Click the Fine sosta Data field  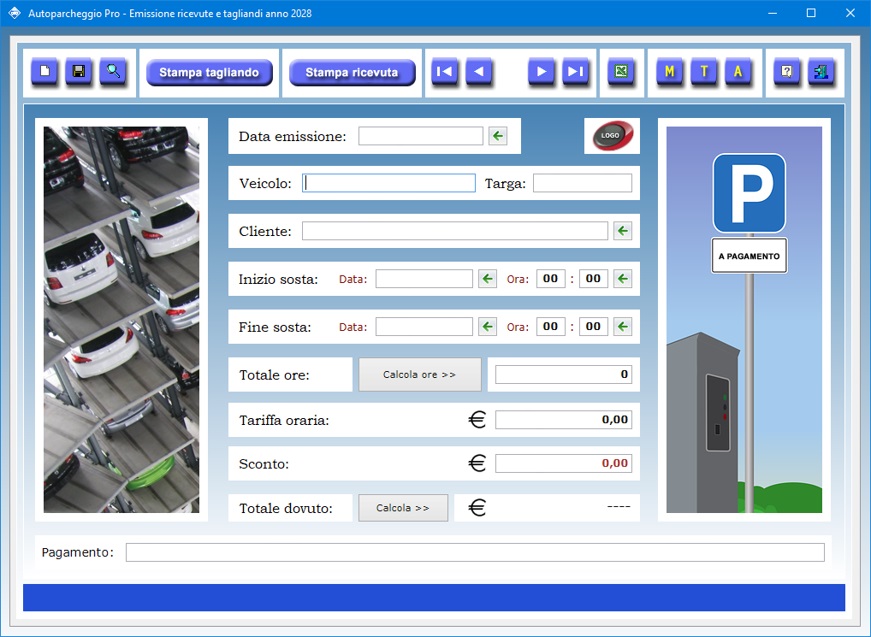[424, 327]
